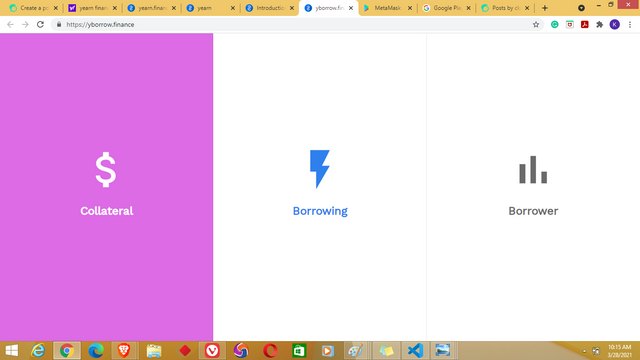Go back to previous page in browser
The image size is (640, 360).
[10, 24]
